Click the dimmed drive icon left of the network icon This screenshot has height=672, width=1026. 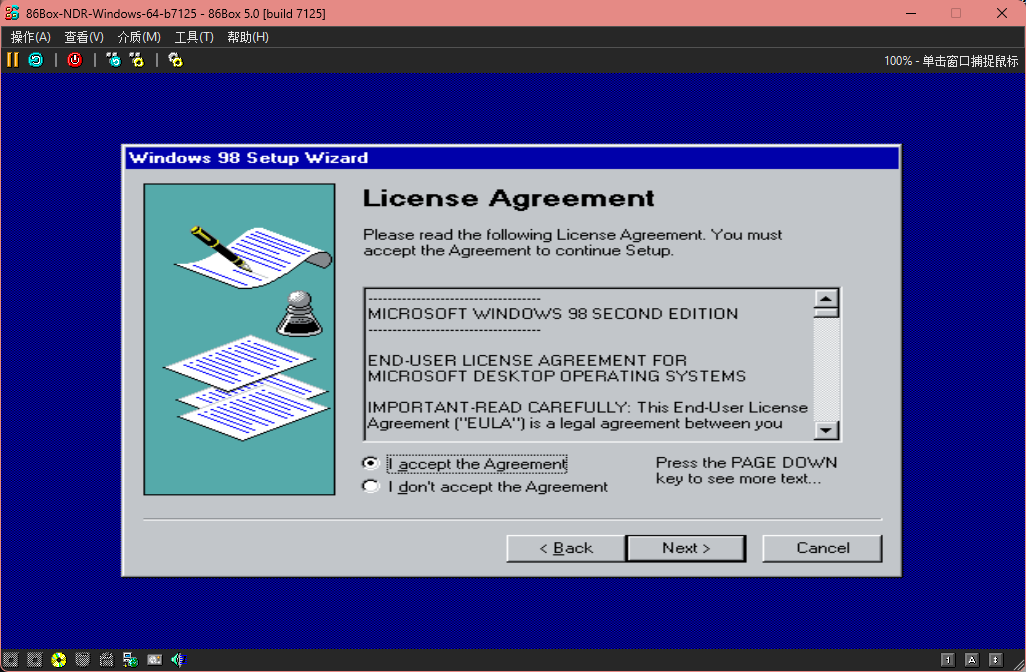pyautogui.click(x=106, y=660)
